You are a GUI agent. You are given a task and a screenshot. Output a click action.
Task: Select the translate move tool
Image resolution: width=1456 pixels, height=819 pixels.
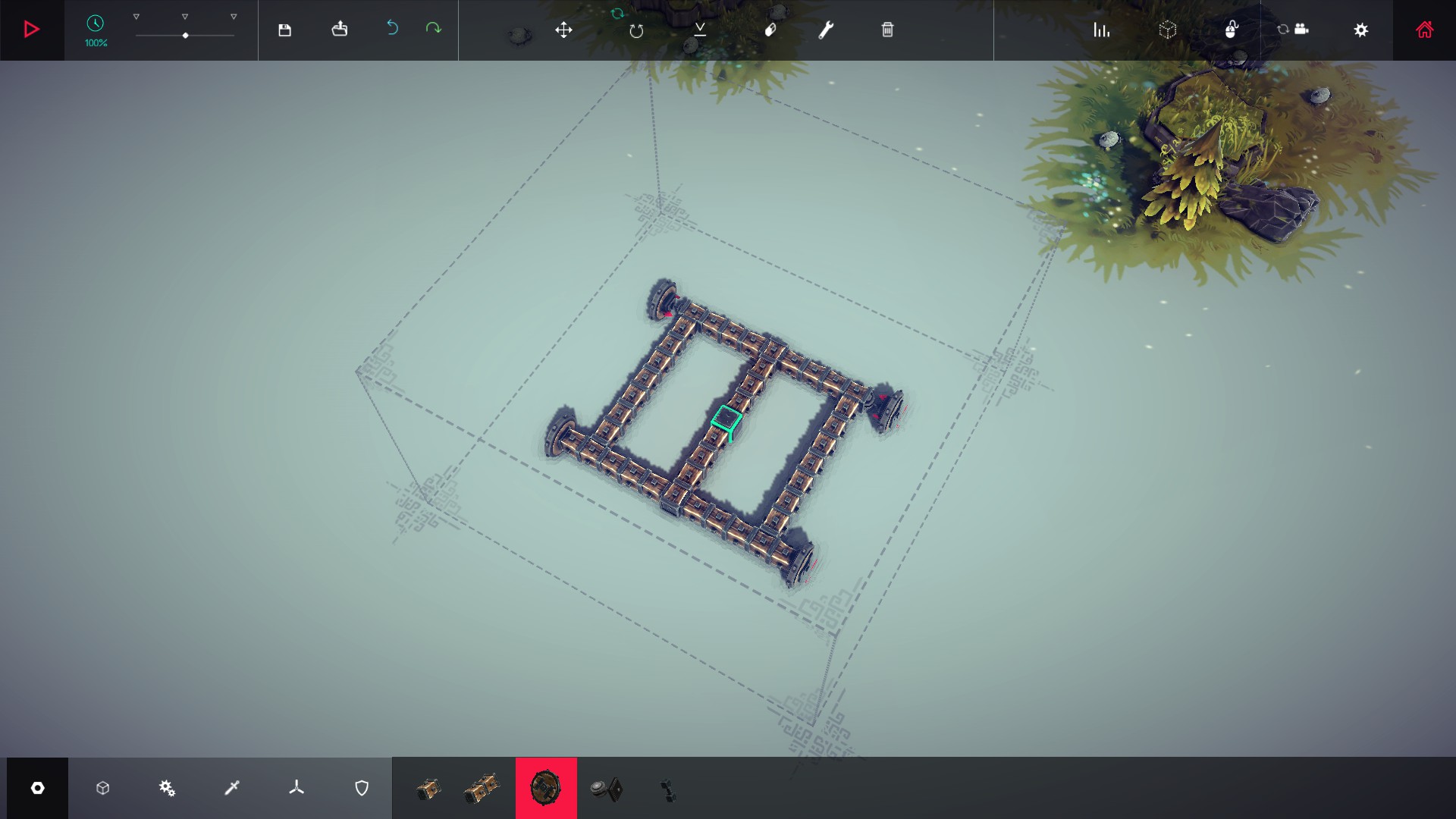[563, 30]
